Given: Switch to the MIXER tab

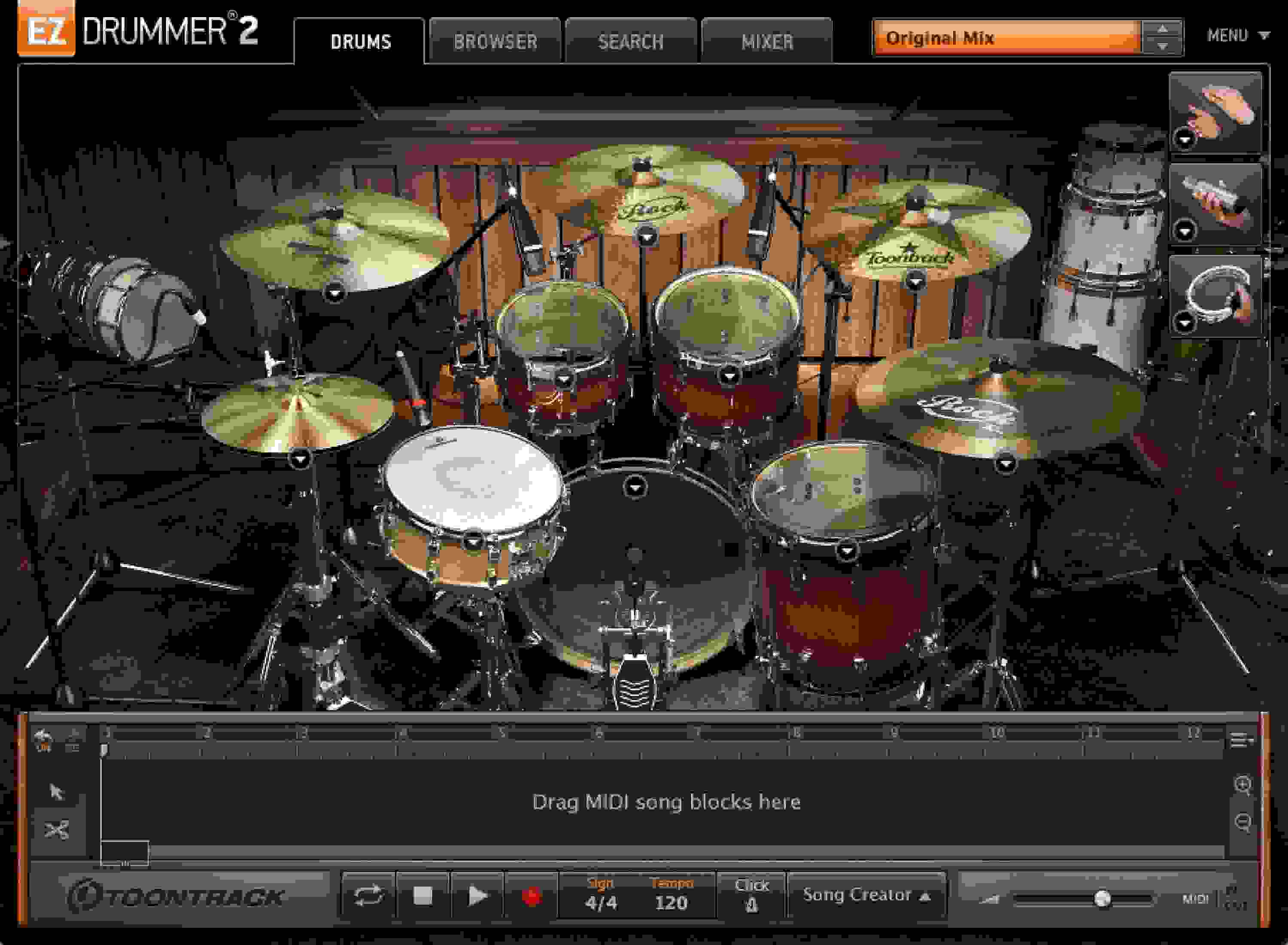Looking at the screenshot, I should (x=769, y=41).
